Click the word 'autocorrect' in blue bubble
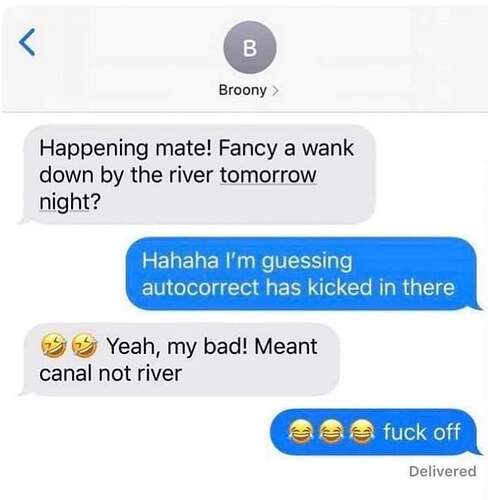Image resolution: width=488 pixels, height=500 pixels. click(201, 287)
